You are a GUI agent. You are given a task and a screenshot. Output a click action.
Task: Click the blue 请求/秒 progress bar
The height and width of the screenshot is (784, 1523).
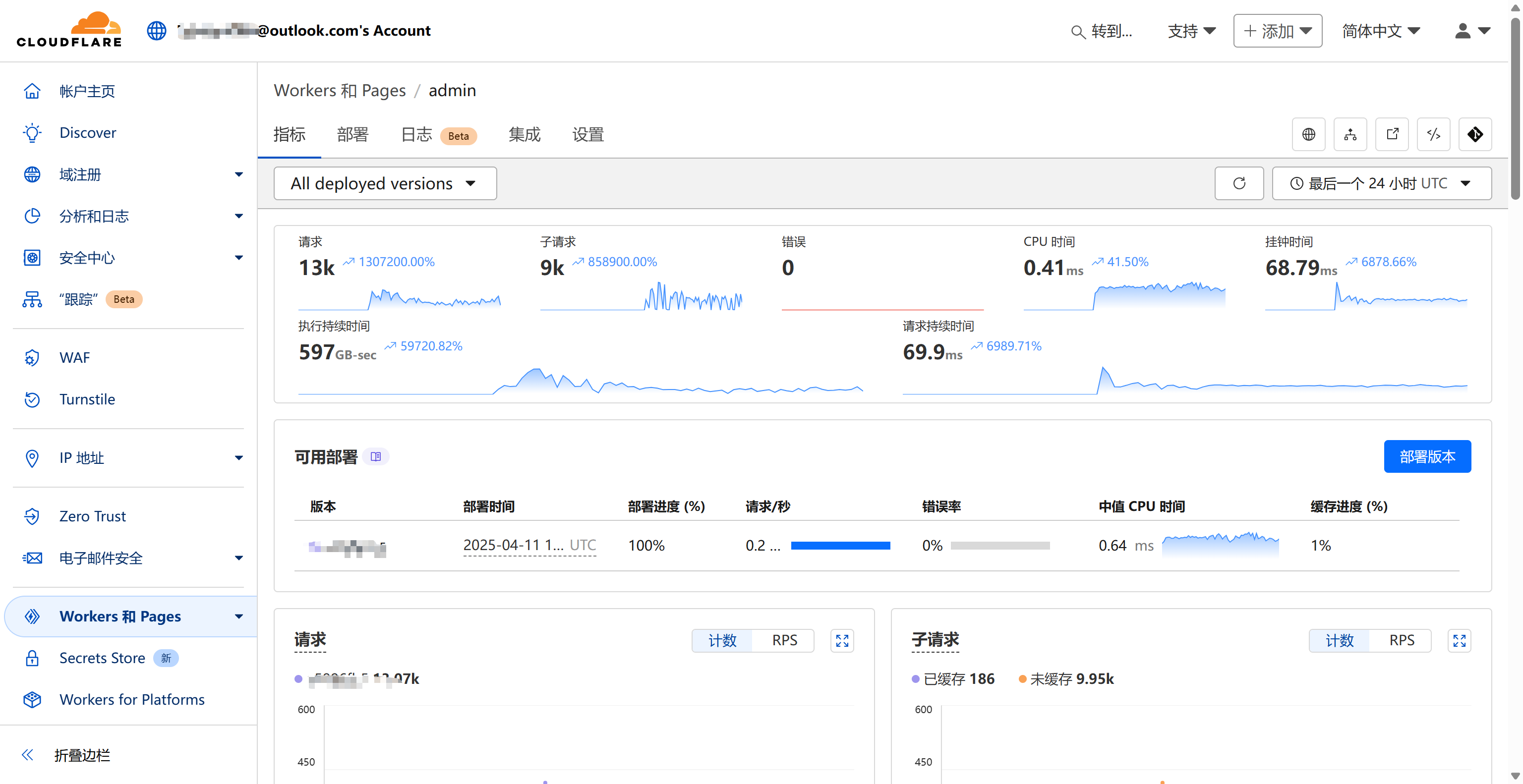click(x=840, y=545)
